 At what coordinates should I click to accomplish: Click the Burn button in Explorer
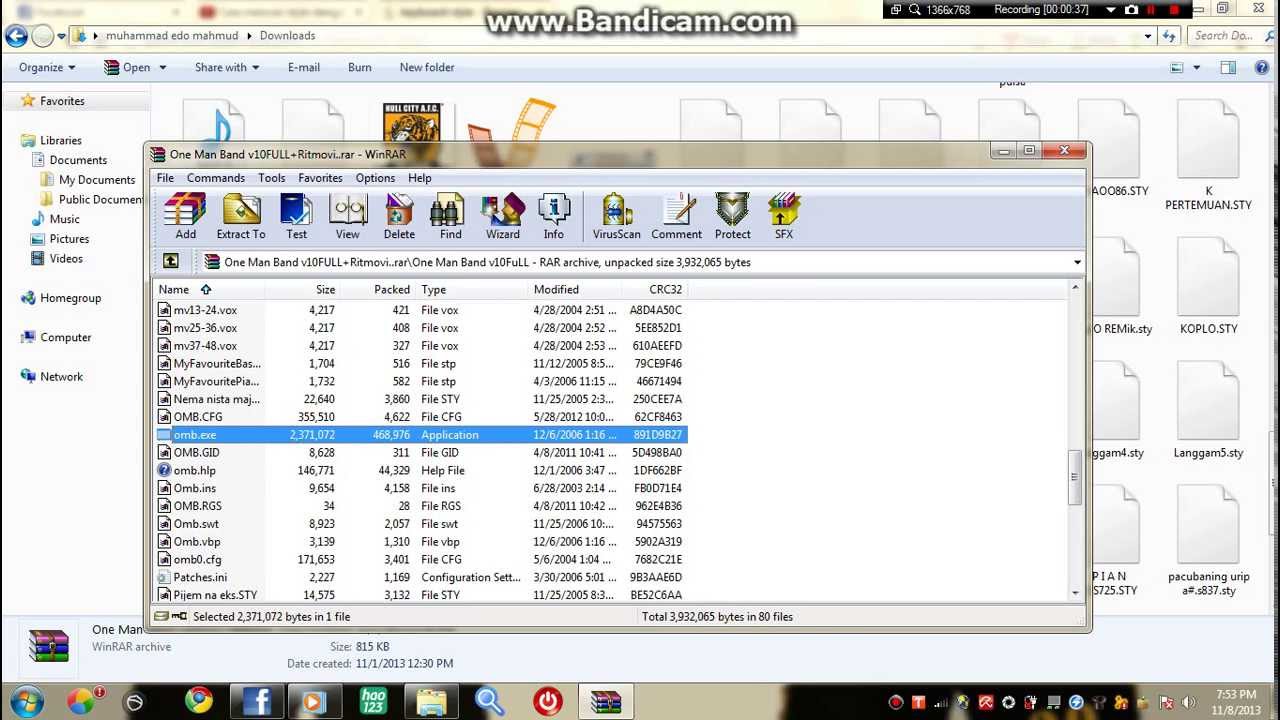(360, 68)
